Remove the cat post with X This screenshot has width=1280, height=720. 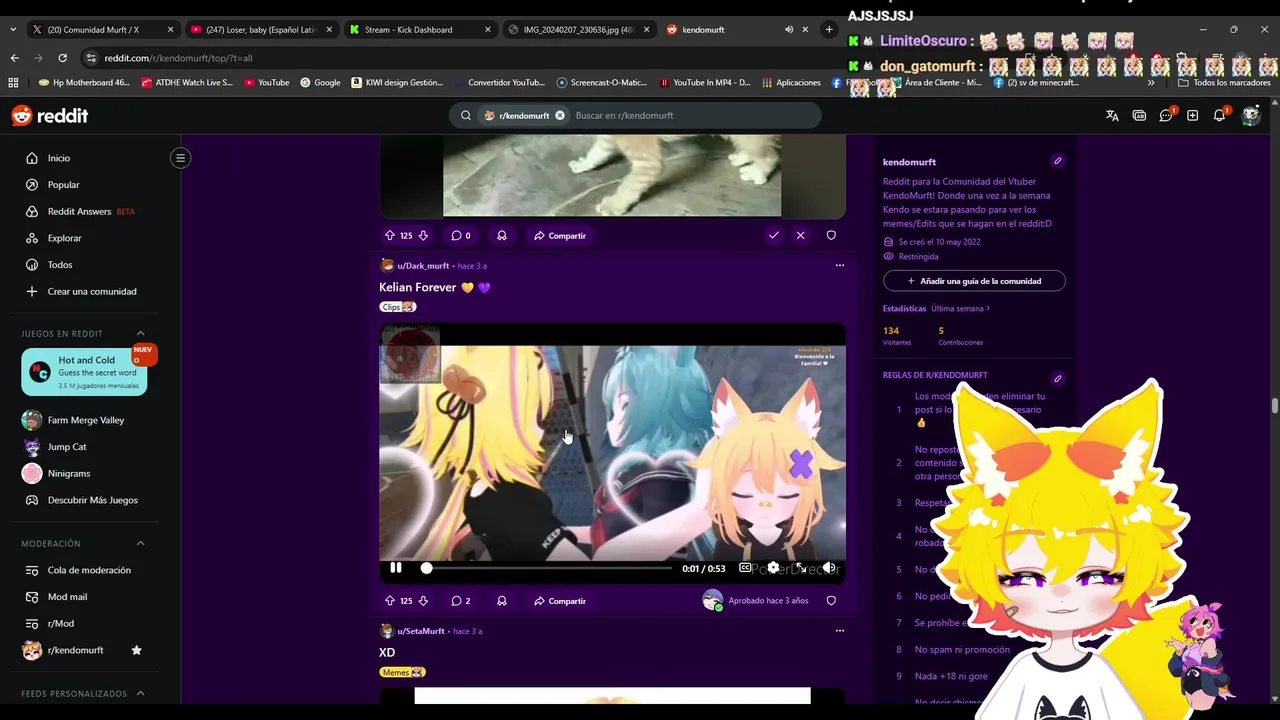coord(800,235)
